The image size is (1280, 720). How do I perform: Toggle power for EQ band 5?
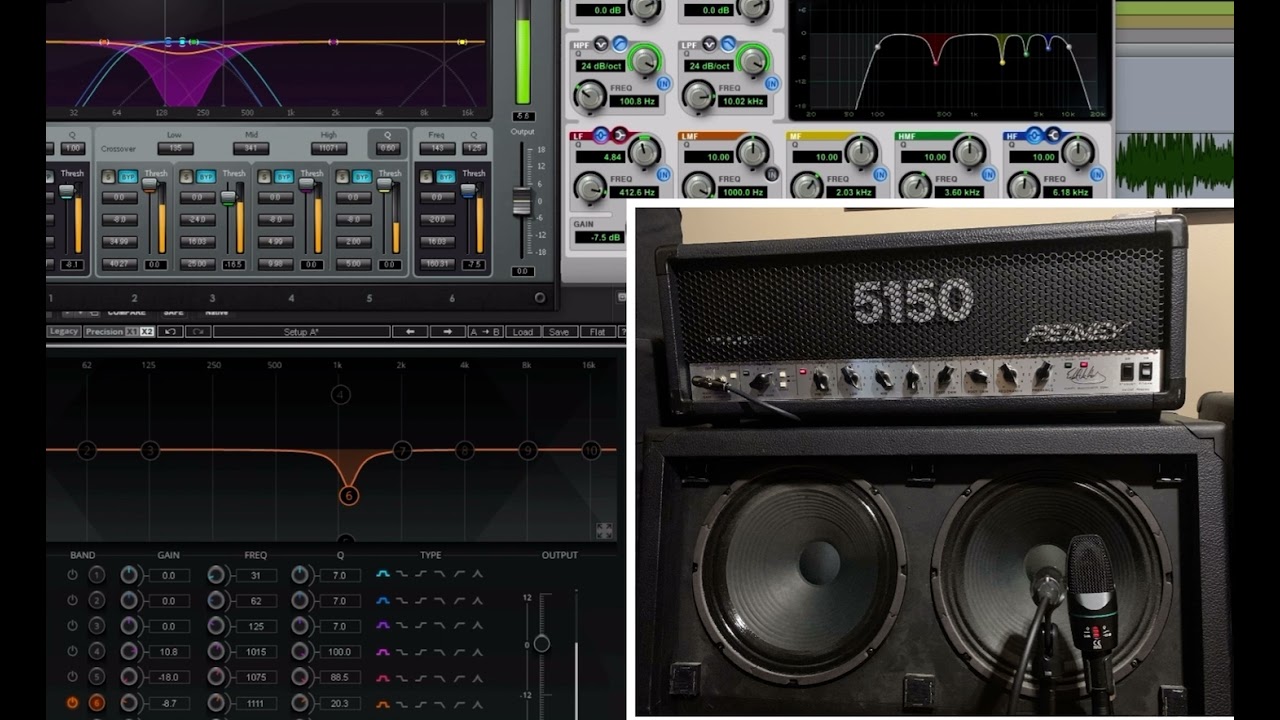(x=72, y=678)
